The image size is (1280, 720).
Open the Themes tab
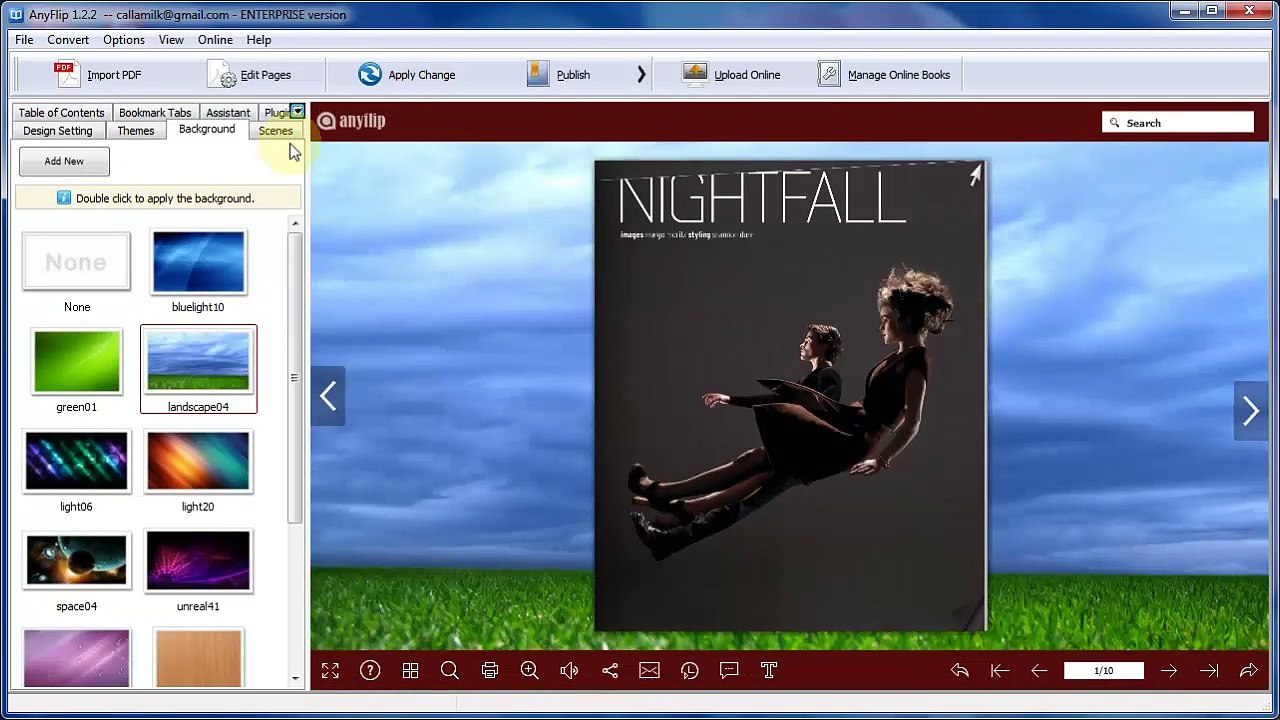tap(136, 131)
